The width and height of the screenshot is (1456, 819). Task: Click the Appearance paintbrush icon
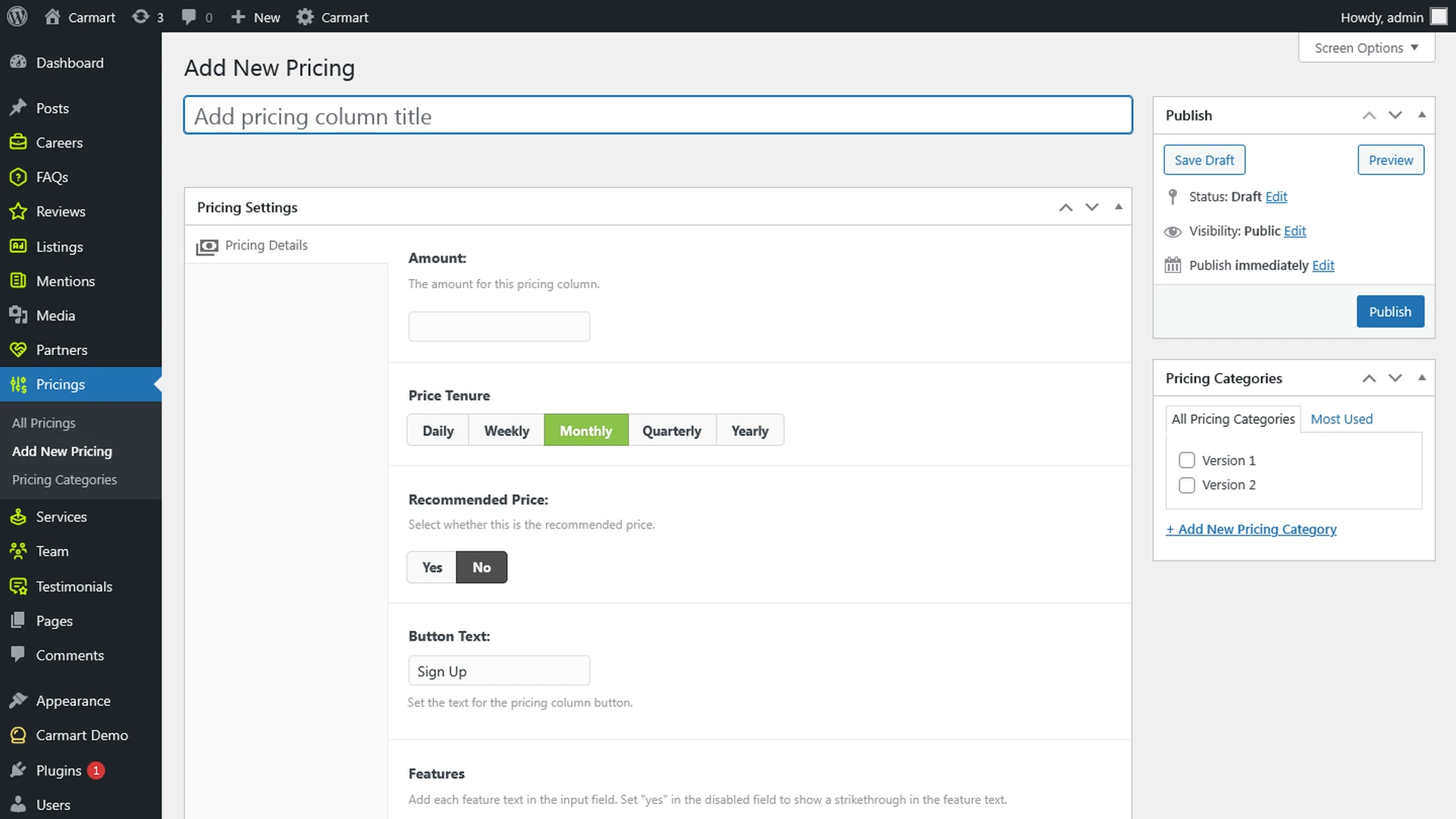[x=18, y=701]
